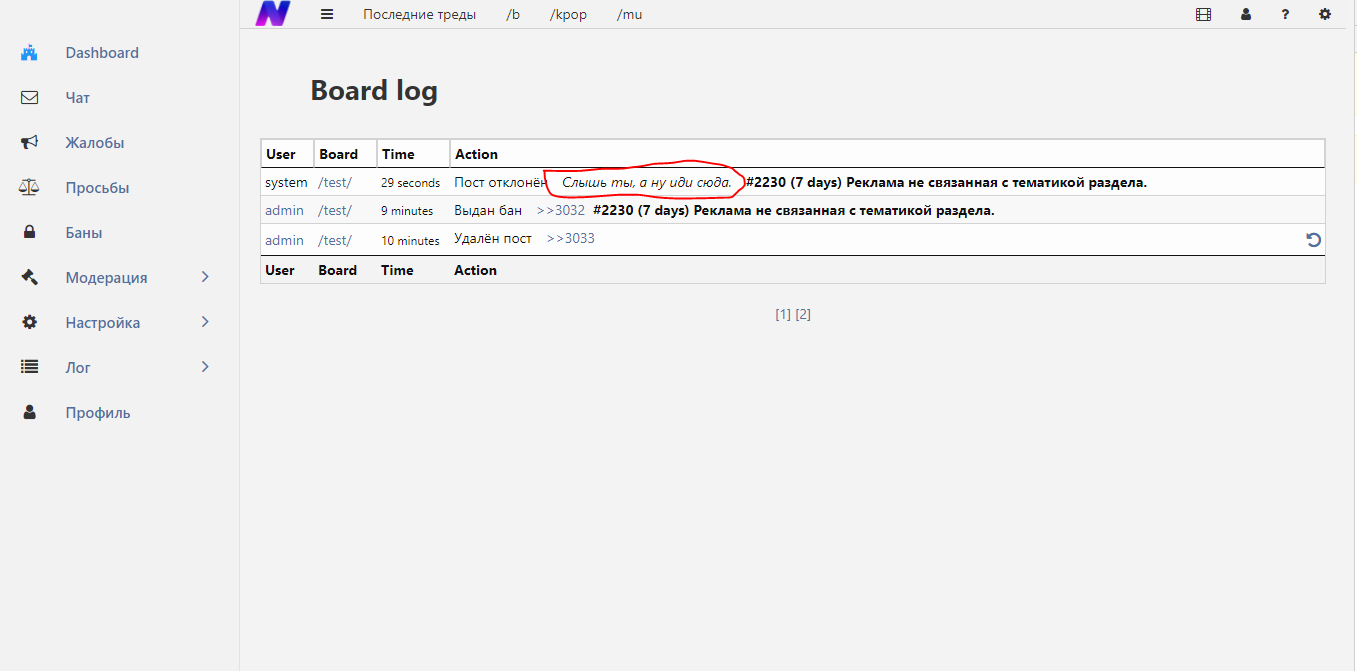The image size is (1357, 671).
Task: Expand the Настройка submenu chevron
Action: pos(206,323)
